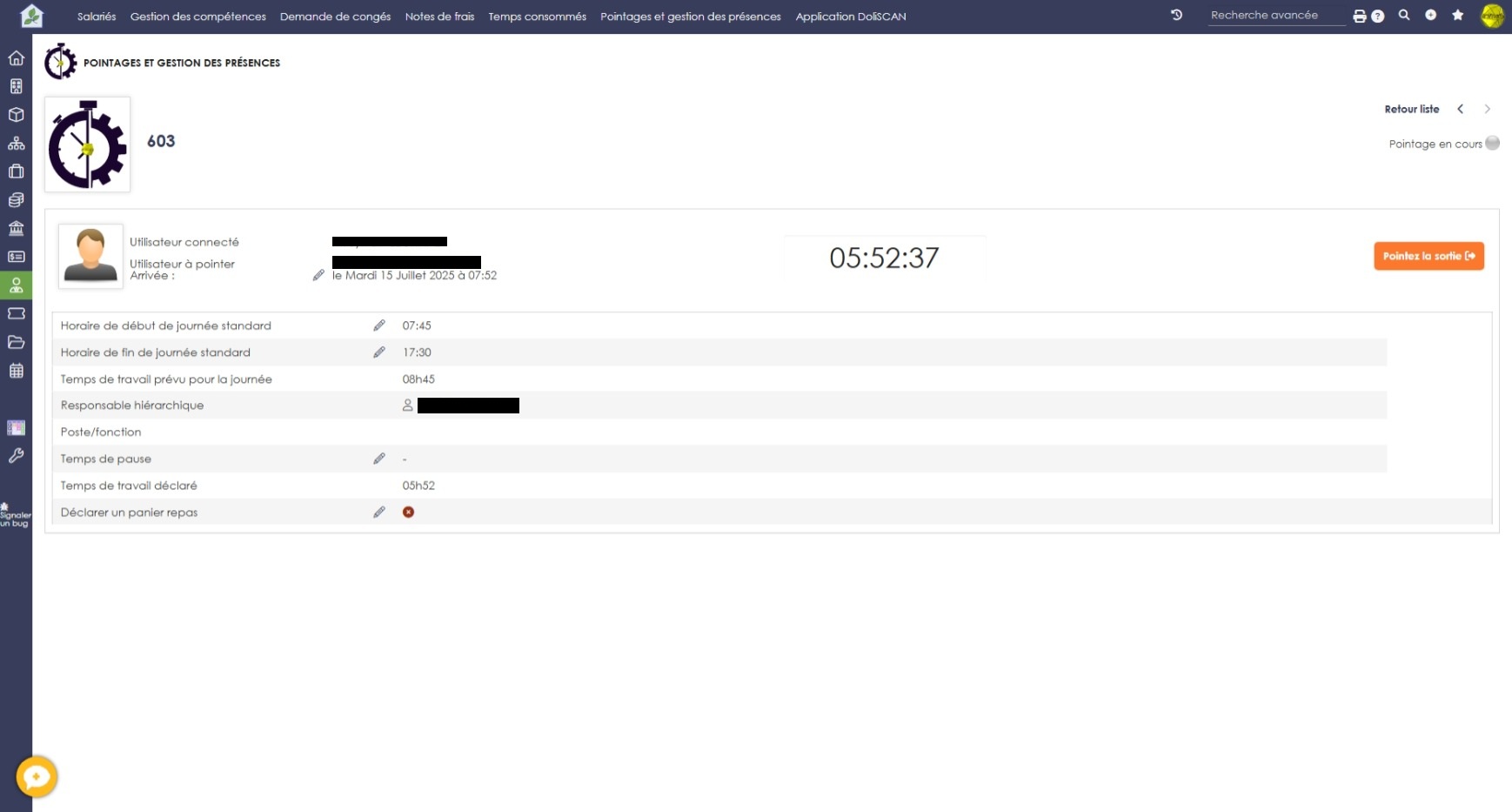Image resolution: width=1512 pixels, height=812 pixels.
Task: Click the colored grid icon above the wrench
Action: (x=16, y=427)
